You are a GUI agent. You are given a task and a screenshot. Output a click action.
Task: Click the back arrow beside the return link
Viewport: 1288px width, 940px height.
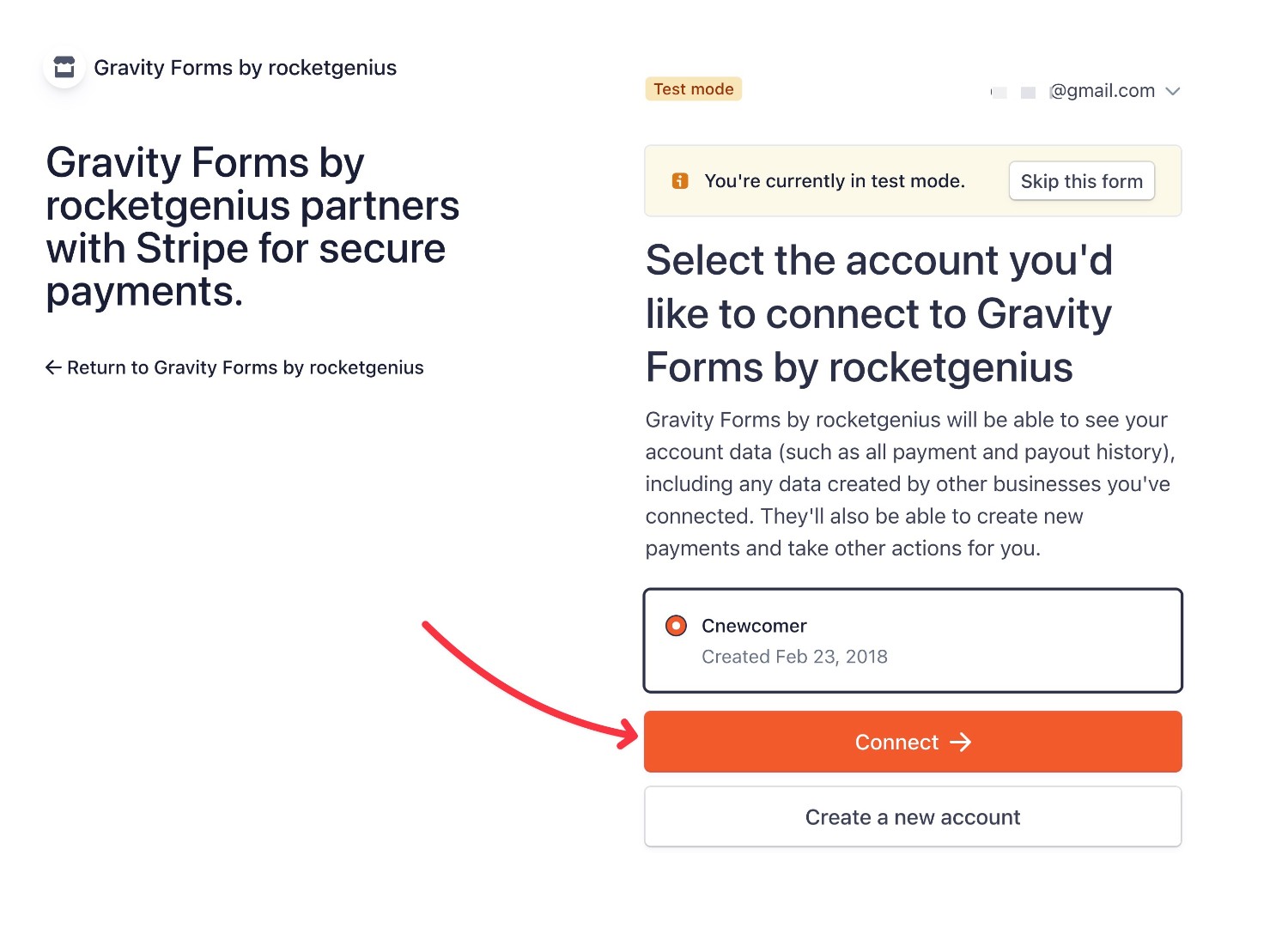[52, 367]
